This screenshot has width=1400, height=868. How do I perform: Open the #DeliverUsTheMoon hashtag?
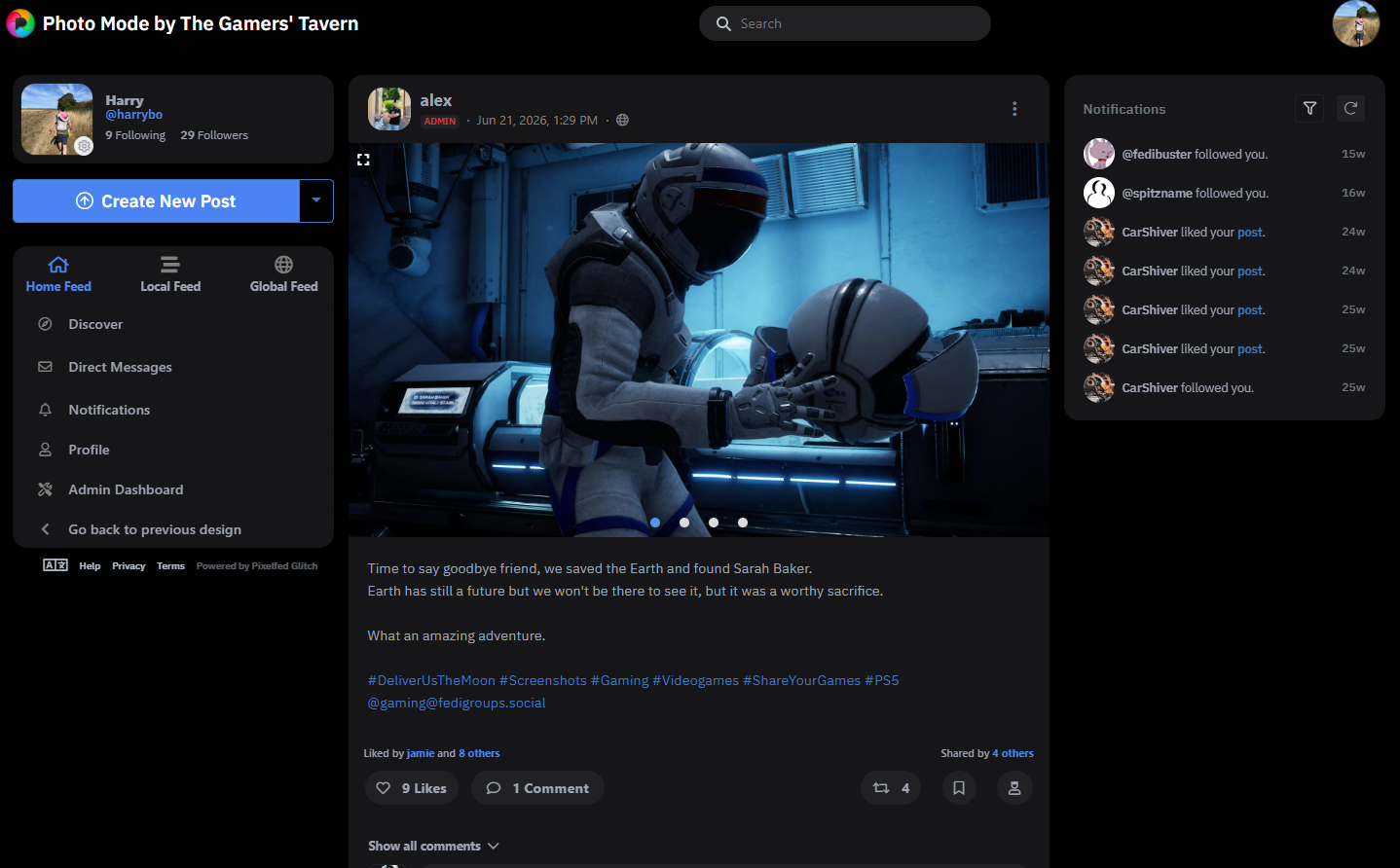click(x=431, y=680)
